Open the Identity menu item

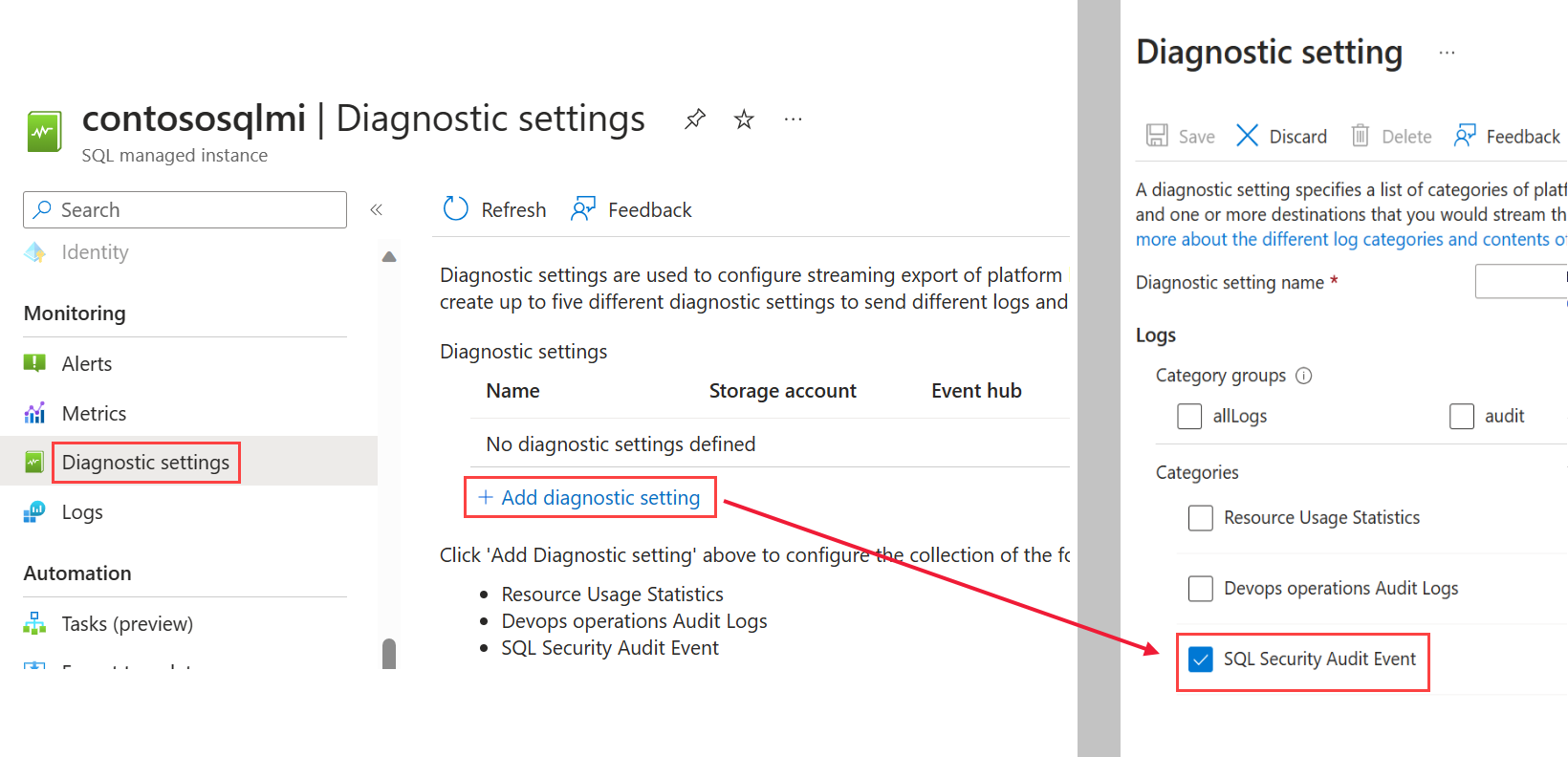pos(94,251)
